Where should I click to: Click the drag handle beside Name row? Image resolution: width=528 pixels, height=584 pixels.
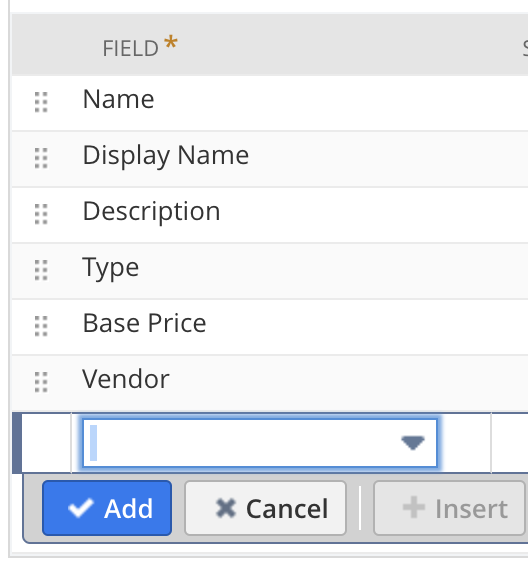coord(41,102)
